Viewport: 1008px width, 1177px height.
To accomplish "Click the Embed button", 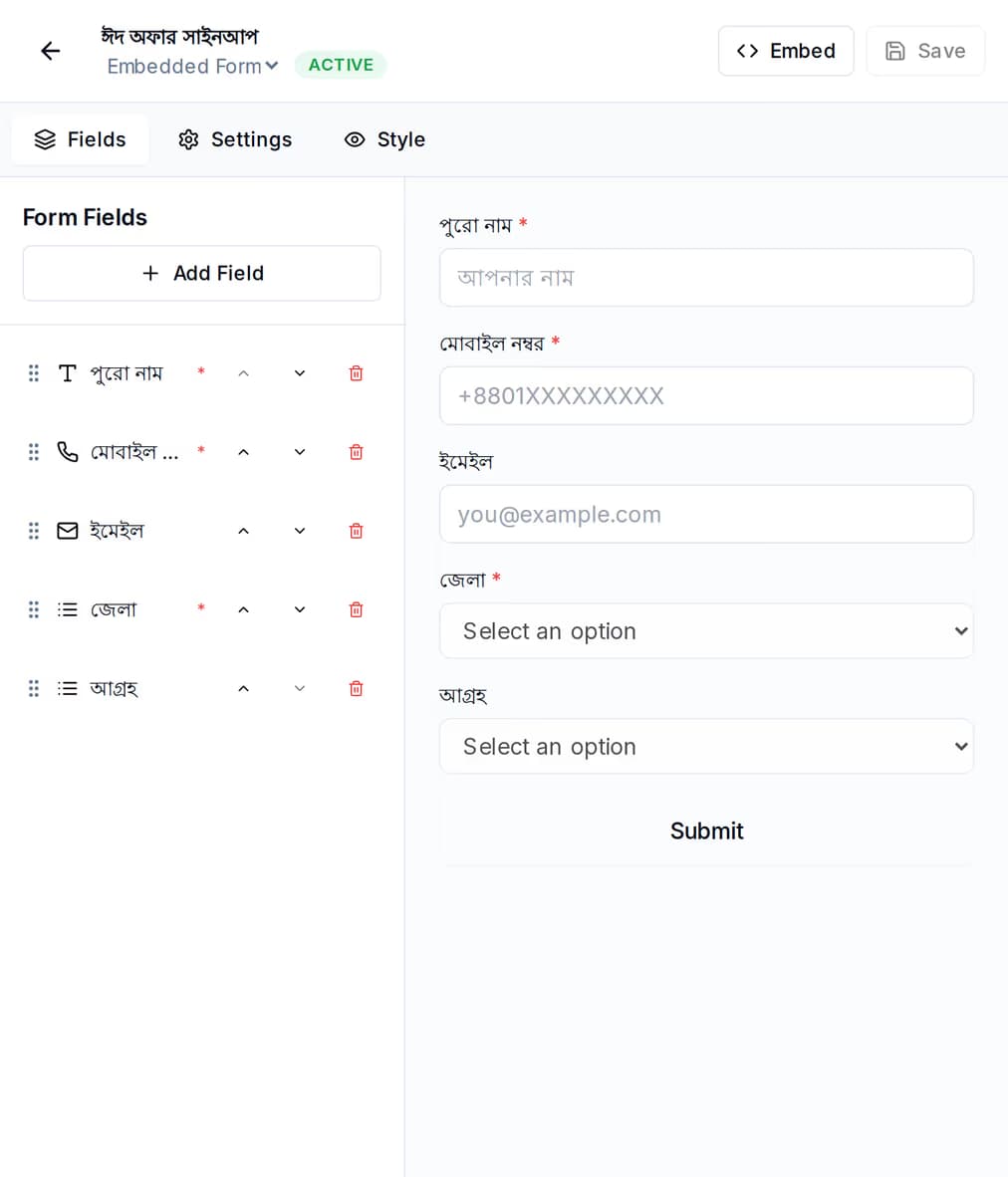I will tap(786, 51).
